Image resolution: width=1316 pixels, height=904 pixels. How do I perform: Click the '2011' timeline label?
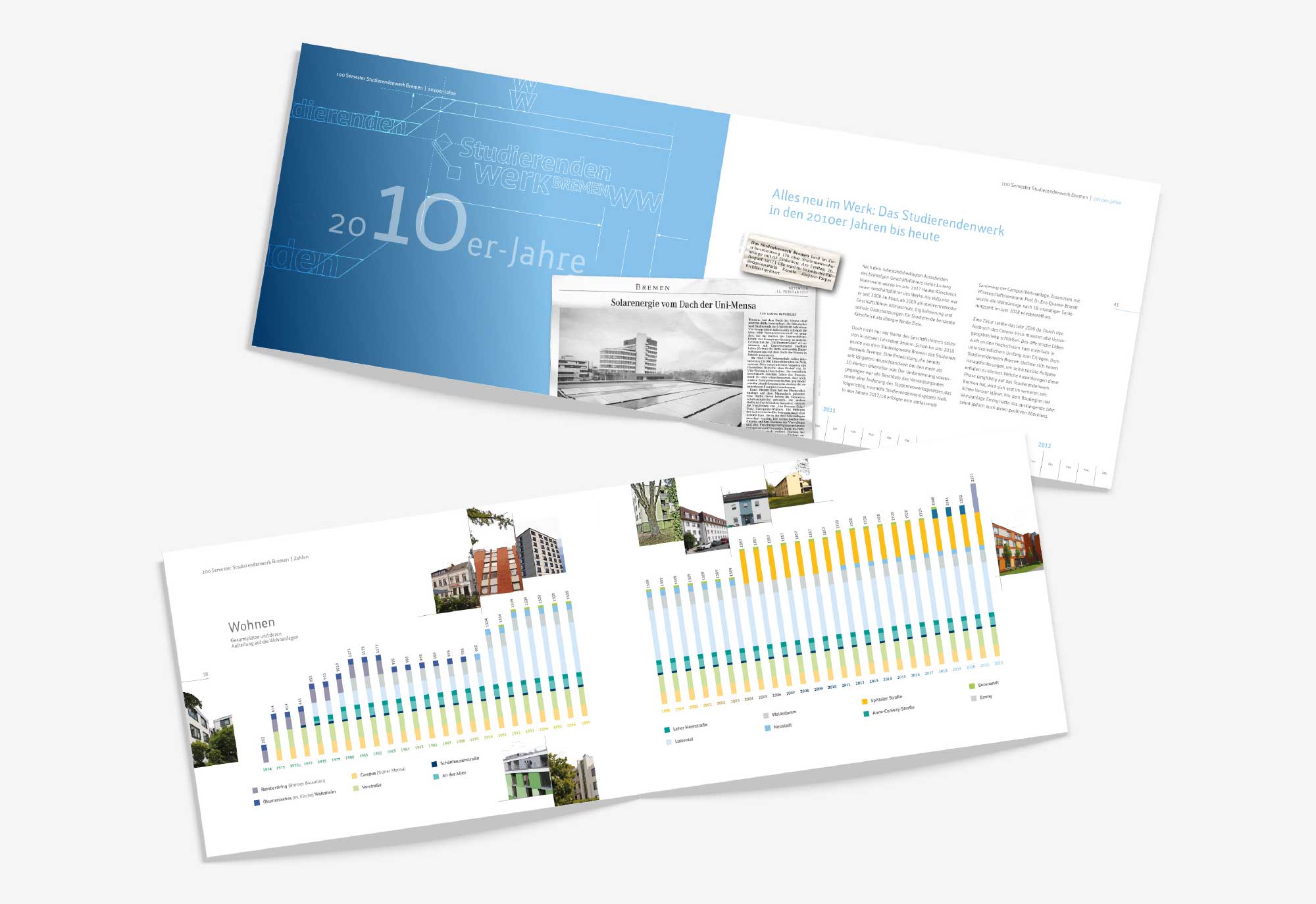click(829, 410)
